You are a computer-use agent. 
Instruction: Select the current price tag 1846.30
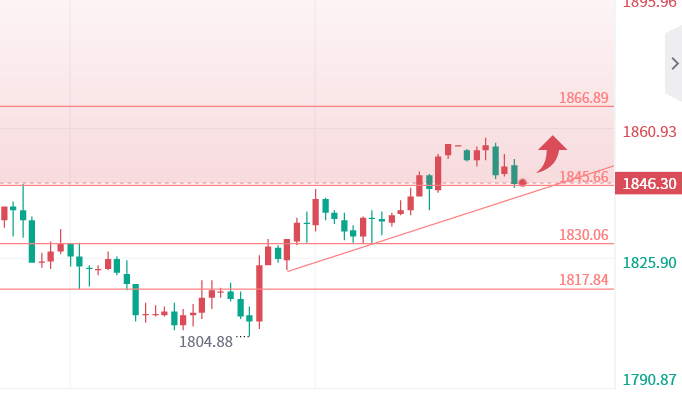tap(649, 184)
